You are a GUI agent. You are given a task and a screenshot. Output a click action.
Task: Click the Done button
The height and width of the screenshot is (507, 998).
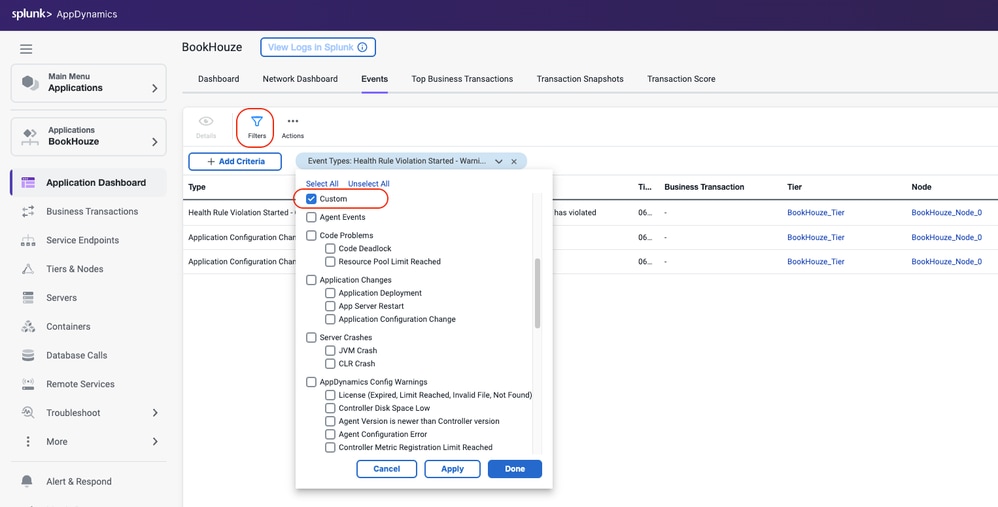[x=515, y=469]
